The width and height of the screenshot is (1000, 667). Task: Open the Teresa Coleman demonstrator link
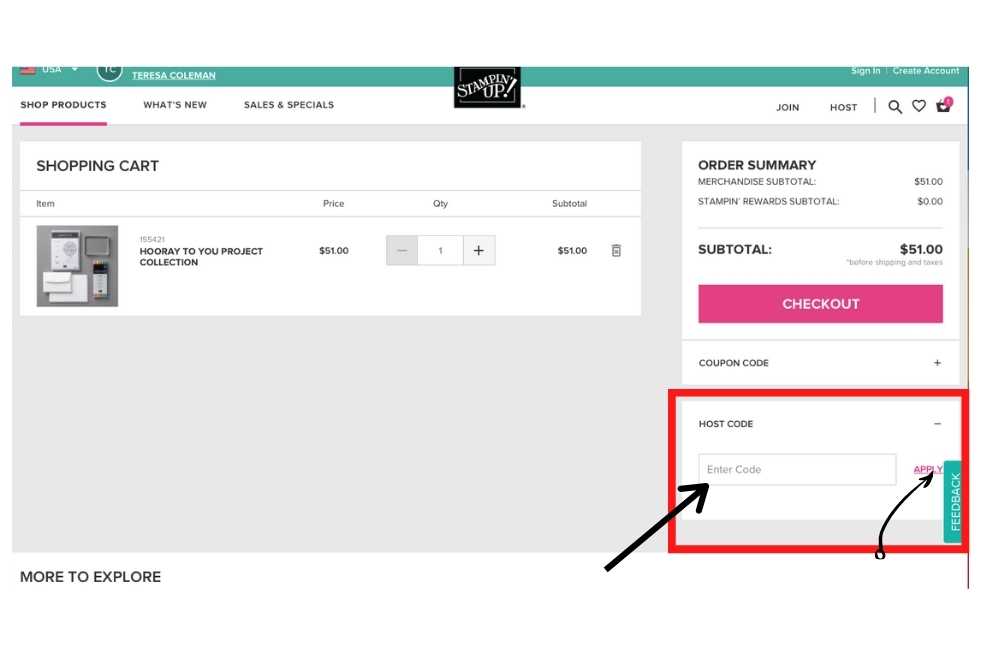coord(173,75)
